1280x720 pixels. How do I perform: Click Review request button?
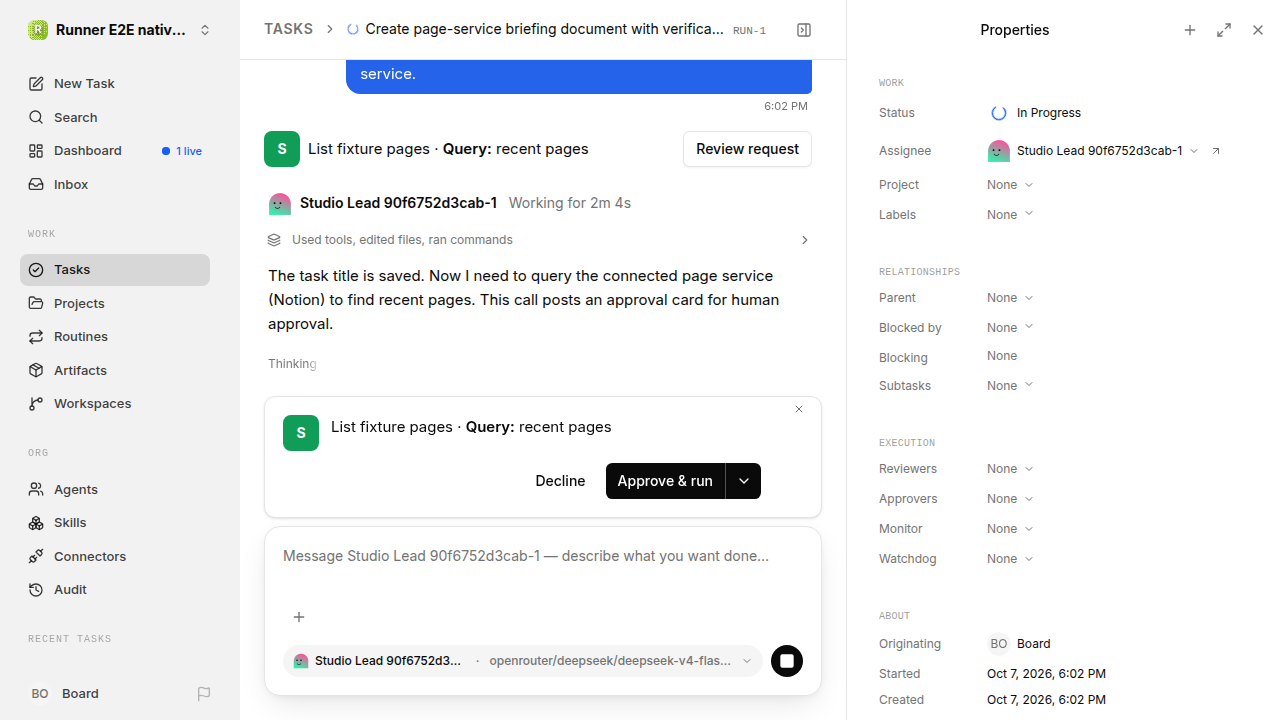(x=747, y=149)
